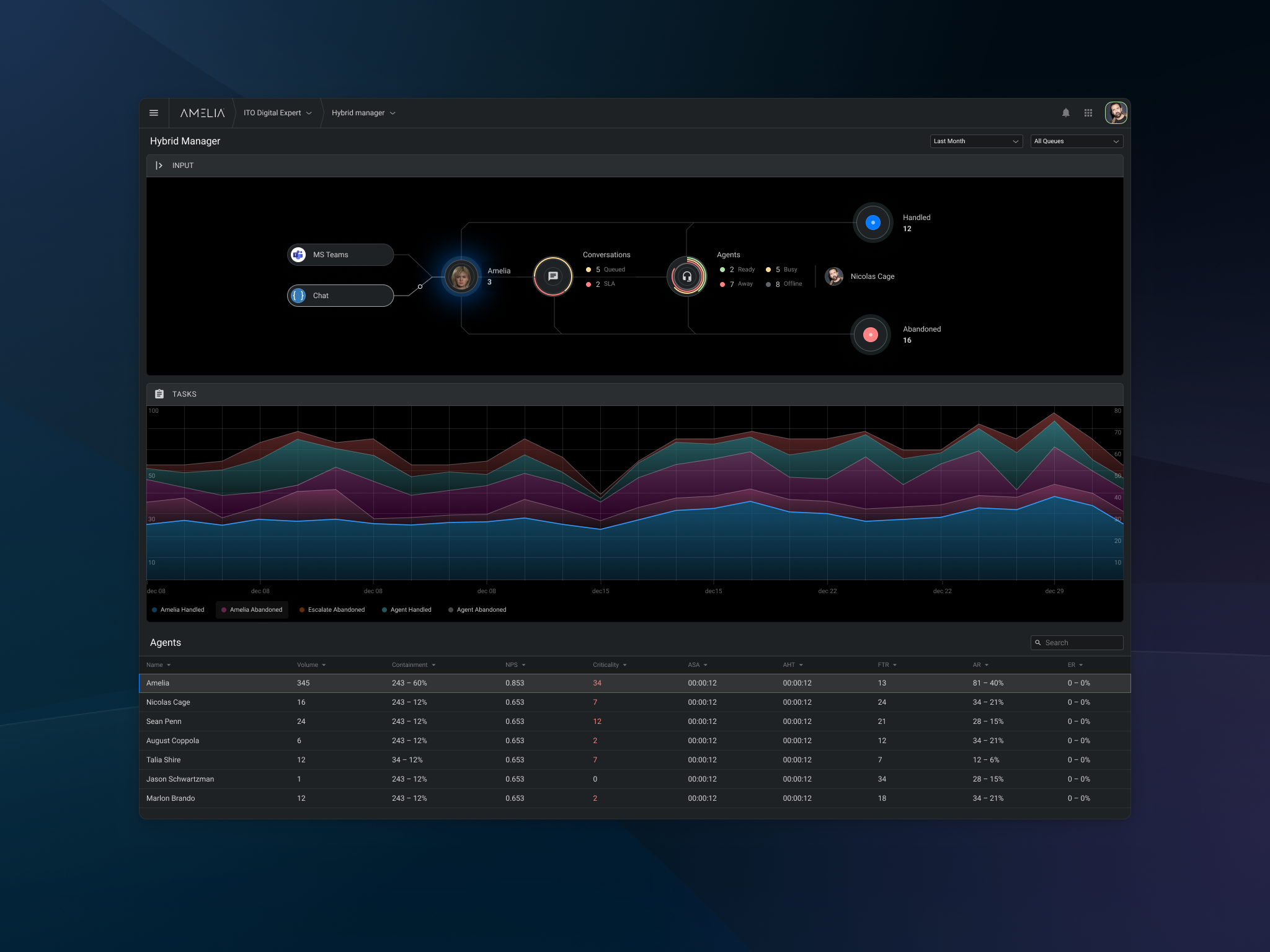Toggle Amelia Abandoned legend series

(252, 610)
